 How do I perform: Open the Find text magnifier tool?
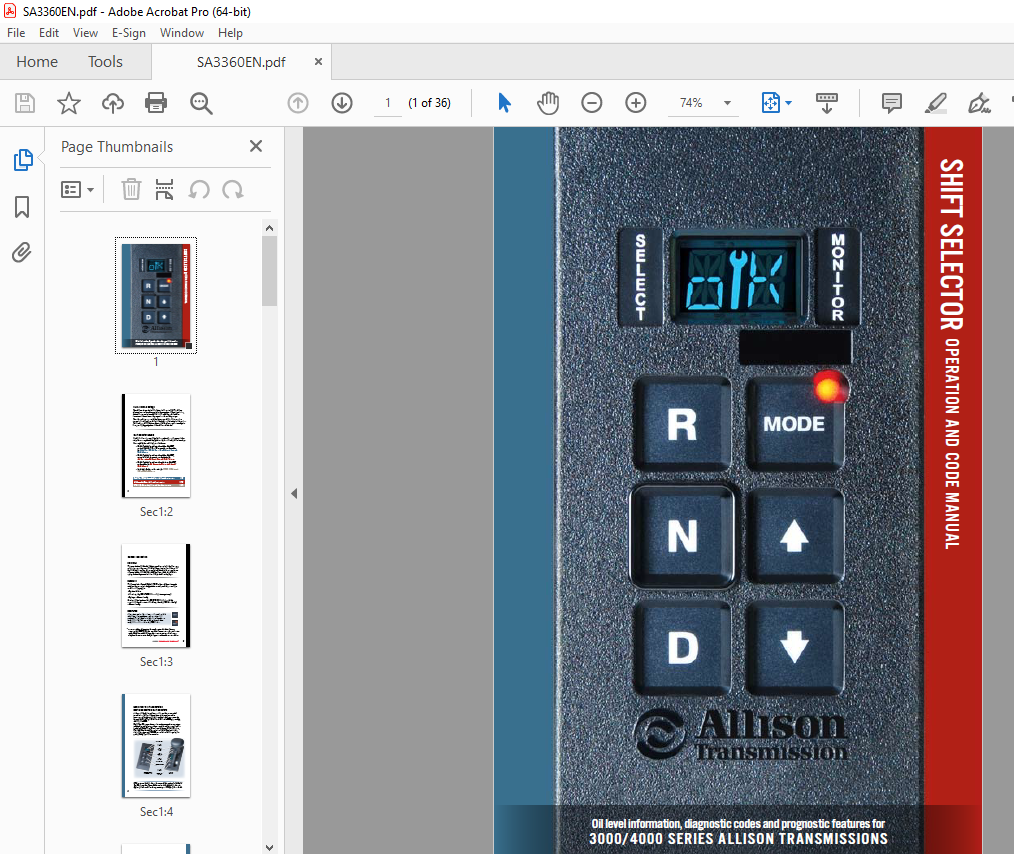click(202, 103)
